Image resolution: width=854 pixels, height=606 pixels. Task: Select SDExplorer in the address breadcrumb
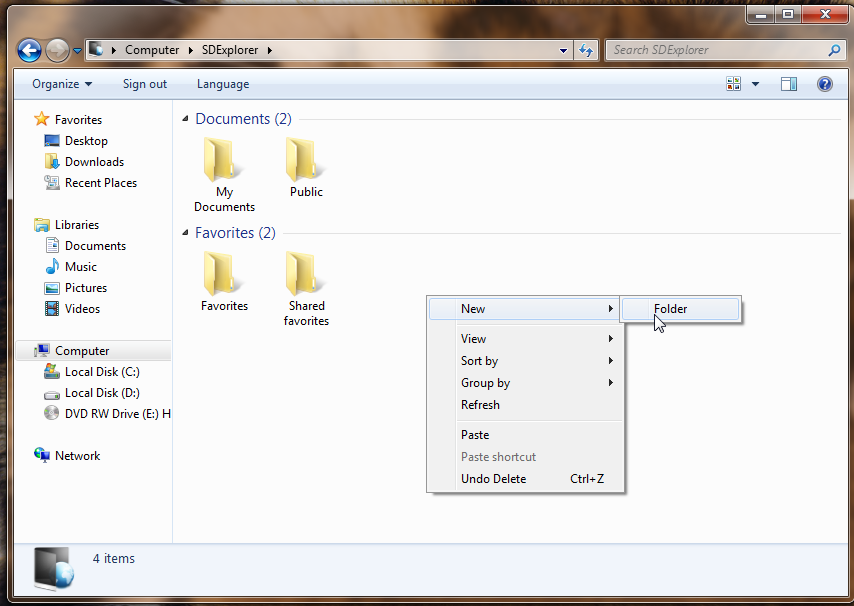click(x=230, y=50)
